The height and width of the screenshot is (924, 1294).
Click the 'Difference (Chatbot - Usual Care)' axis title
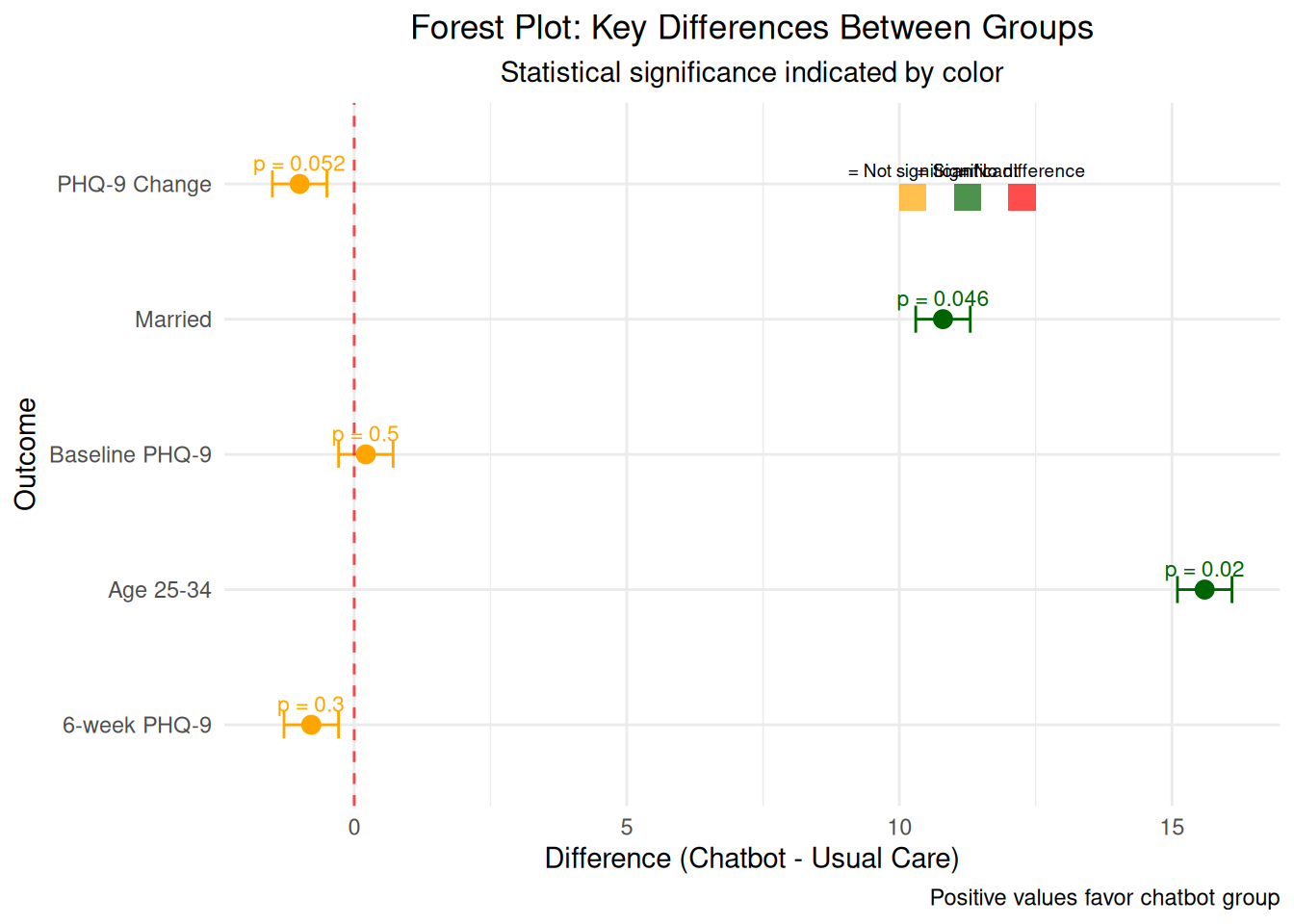point(752,859)
